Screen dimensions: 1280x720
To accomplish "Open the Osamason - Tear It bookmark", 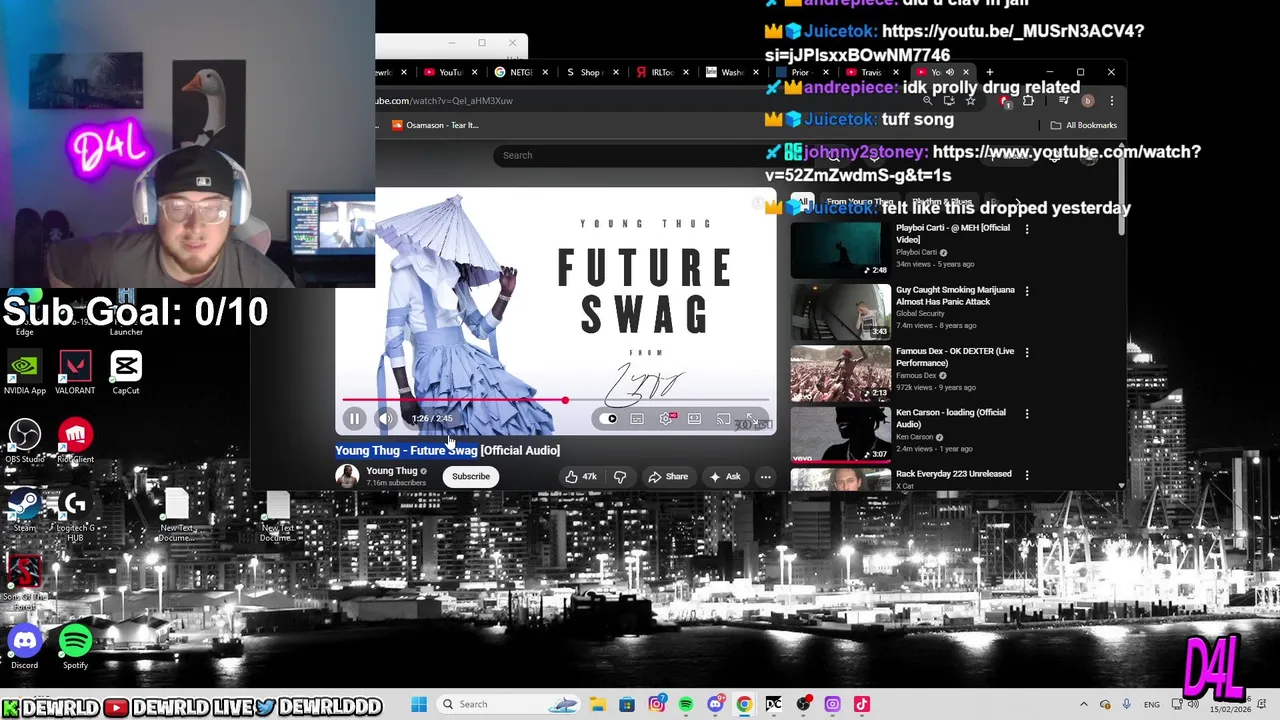I will tap(436, 125).
